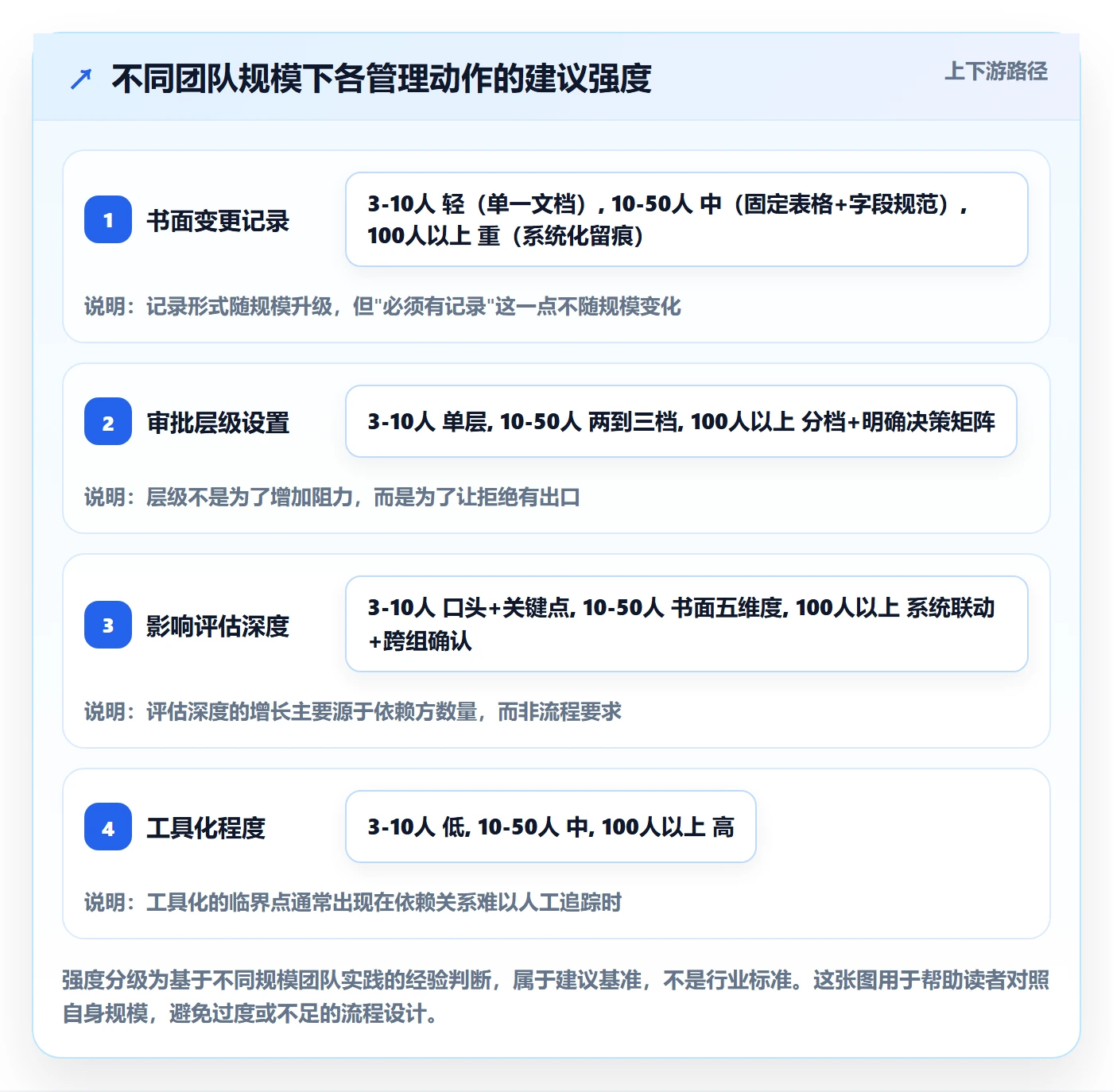Click the box starting 3-10人 单层
The image size is (1113, 1092).
pos(681,421)
